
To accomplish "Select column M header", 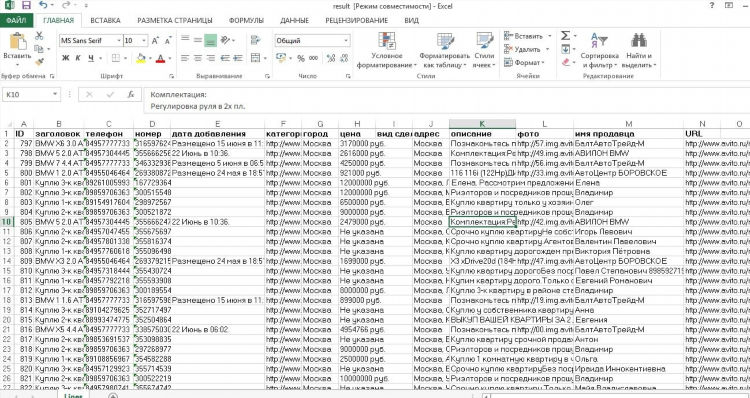I will pos(629,124).
